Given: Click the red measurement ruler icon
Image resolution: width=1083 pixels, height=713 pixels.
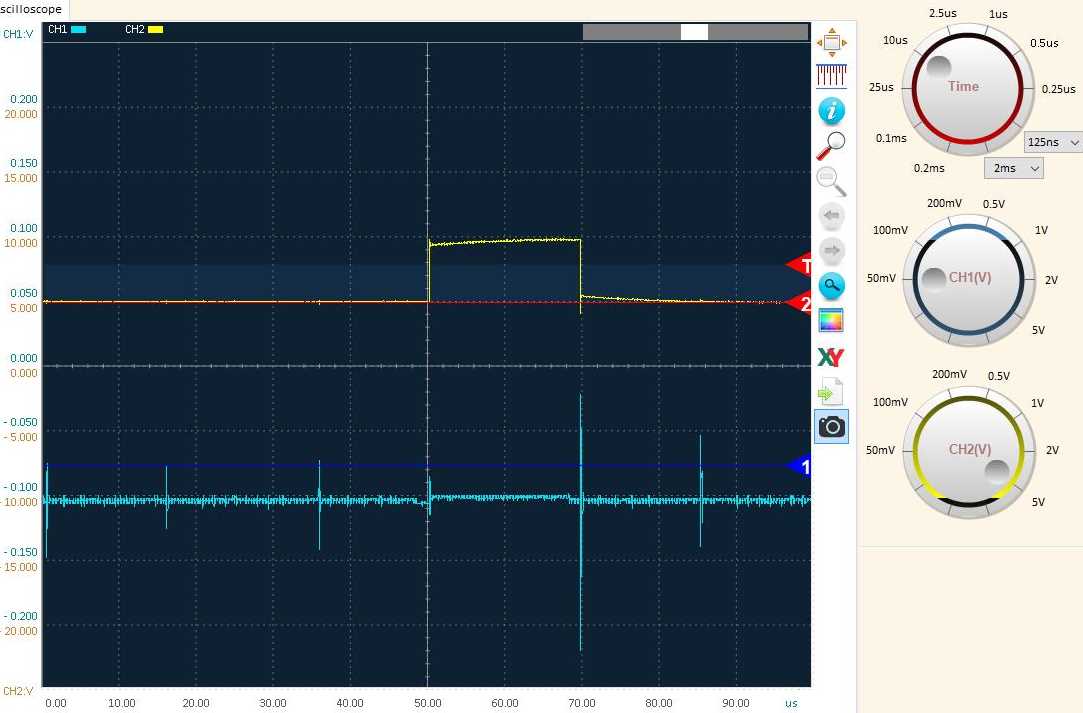Looking at the screenshot, I should click(x=832, y=76).
